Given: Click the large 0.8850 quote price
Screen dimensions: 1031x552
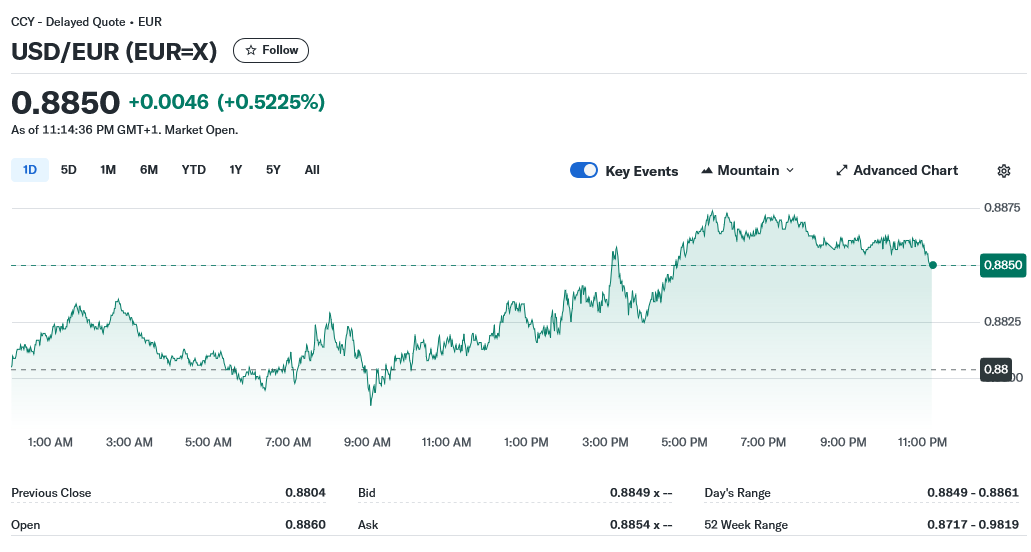Looking at the screenshot, I should (x=66, y=103).
